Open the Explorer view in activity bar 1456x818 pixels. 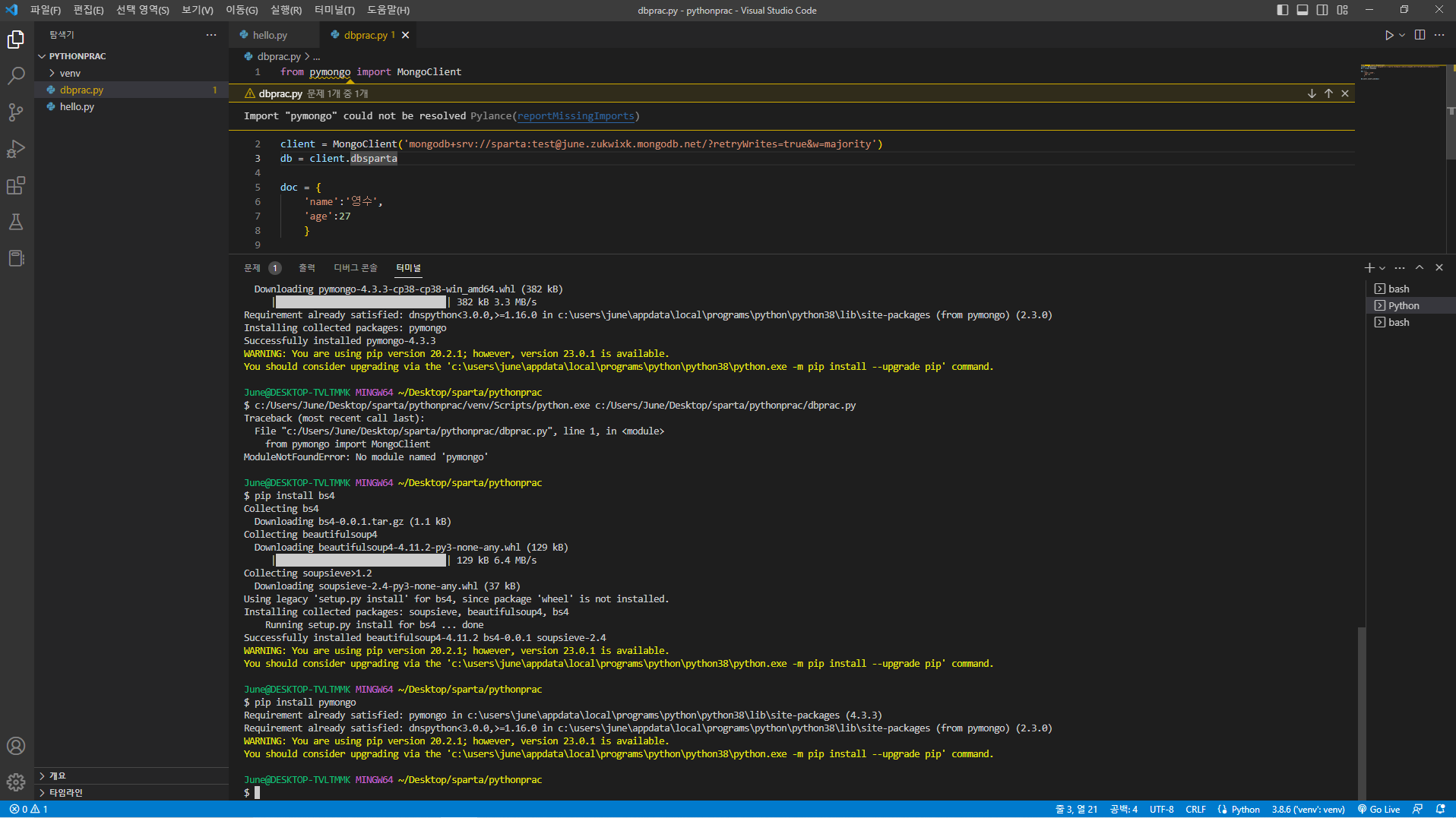pyautogui.click(x=16, y=39)
